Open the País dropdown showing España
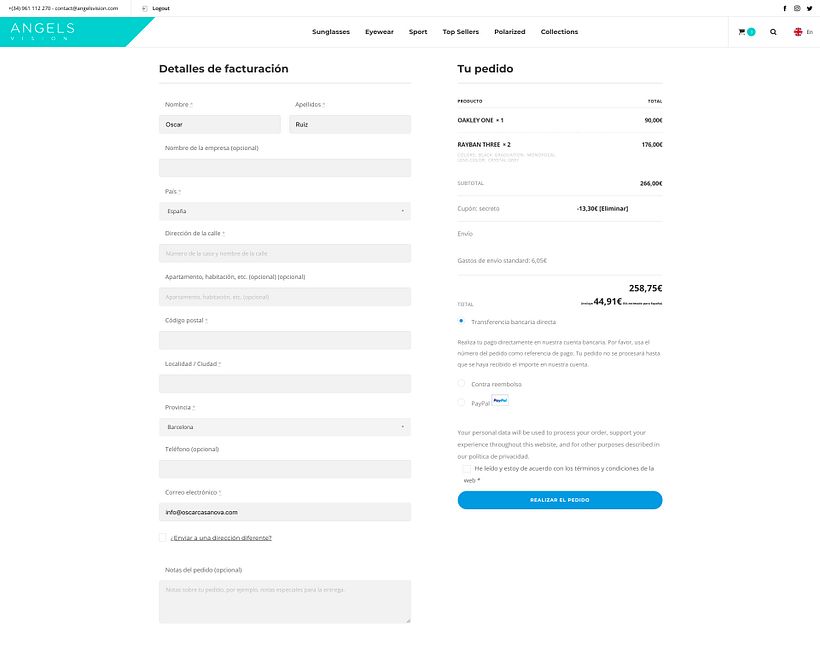 coord(285,211)
